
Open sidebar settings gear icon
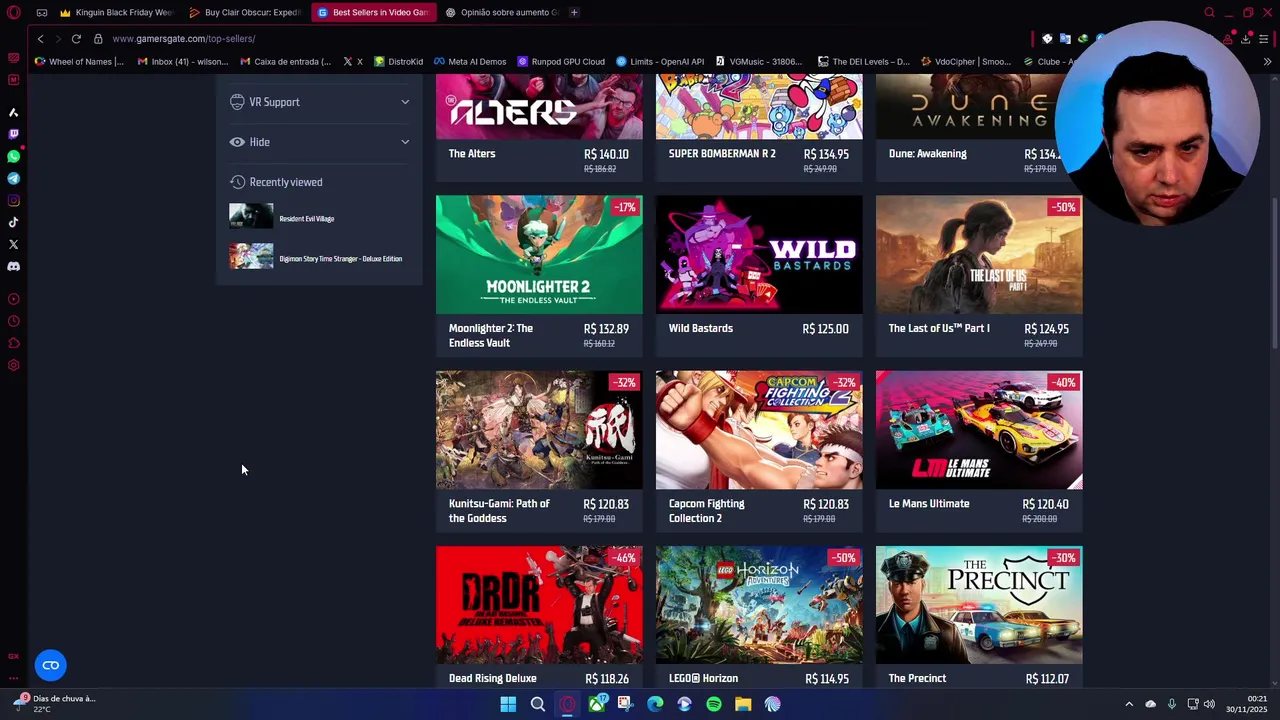(x=13, y=365)
